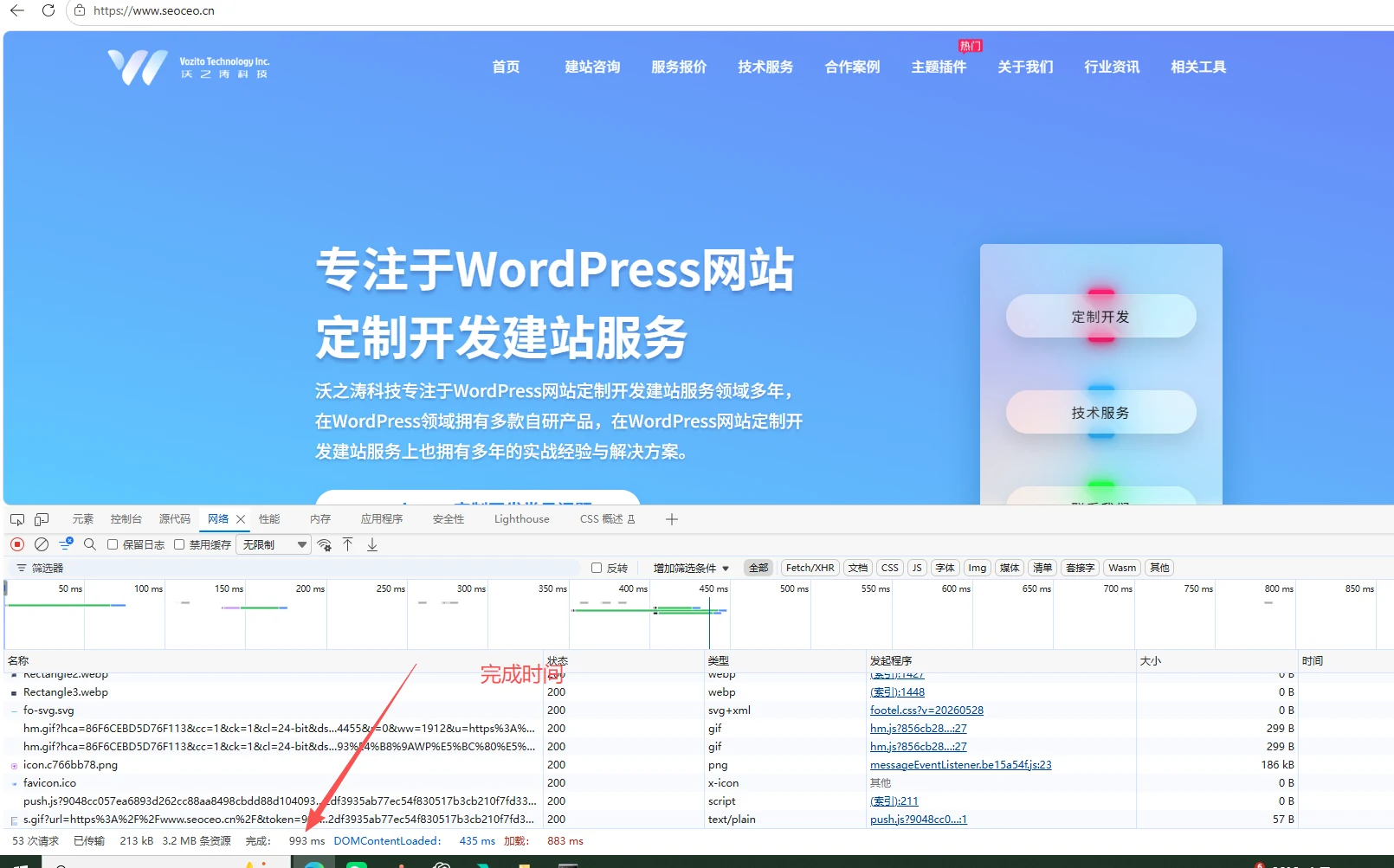Enable 保留日志 checkbox
1394x868 pixels.
(x=113, y=544)
